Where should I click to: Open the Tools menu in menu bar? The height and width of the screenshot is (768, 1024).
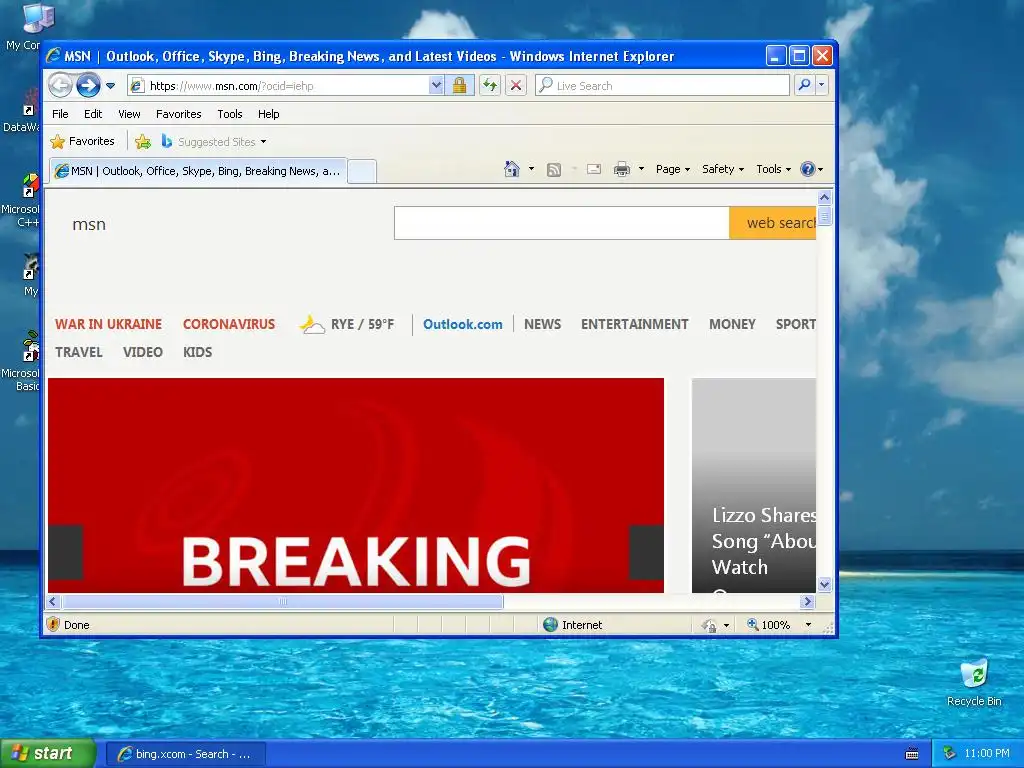230,114
